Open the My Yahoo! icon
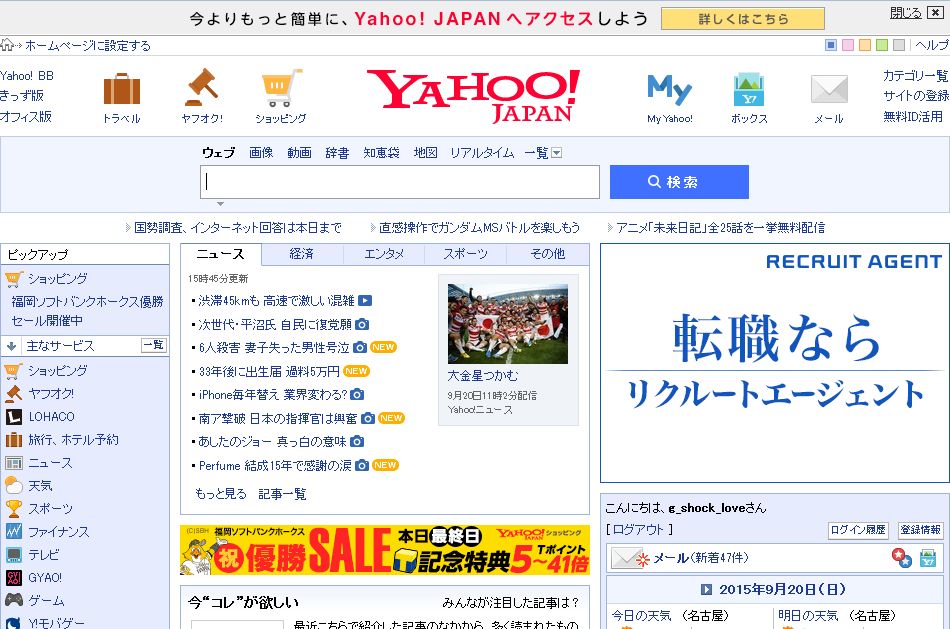Viewport: 950px width, 629px height. [669, 91]
